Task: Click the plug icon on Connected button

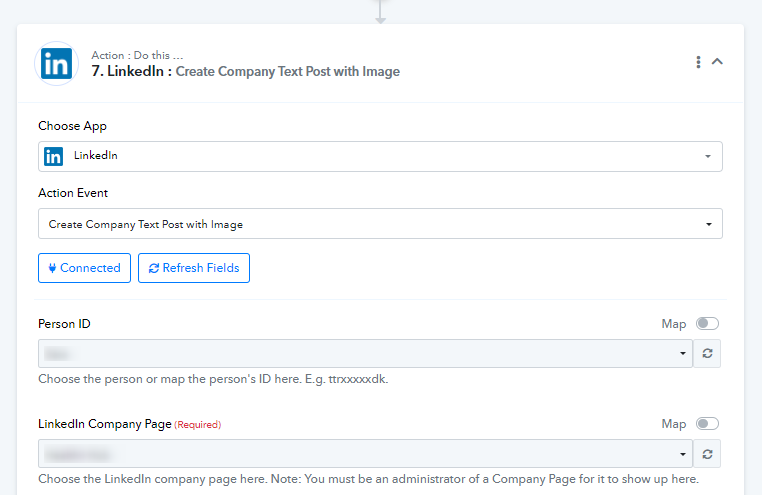Action: tap(52, 268)
